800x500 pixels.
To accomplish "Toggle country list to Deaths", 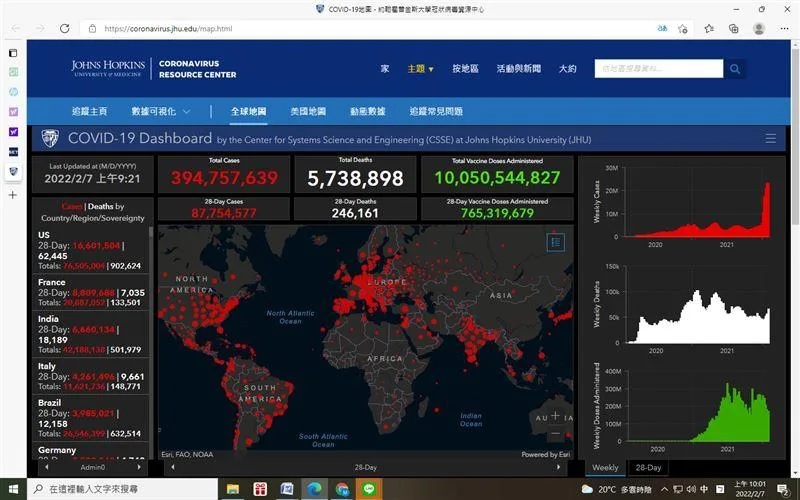I will coord(101,206).
